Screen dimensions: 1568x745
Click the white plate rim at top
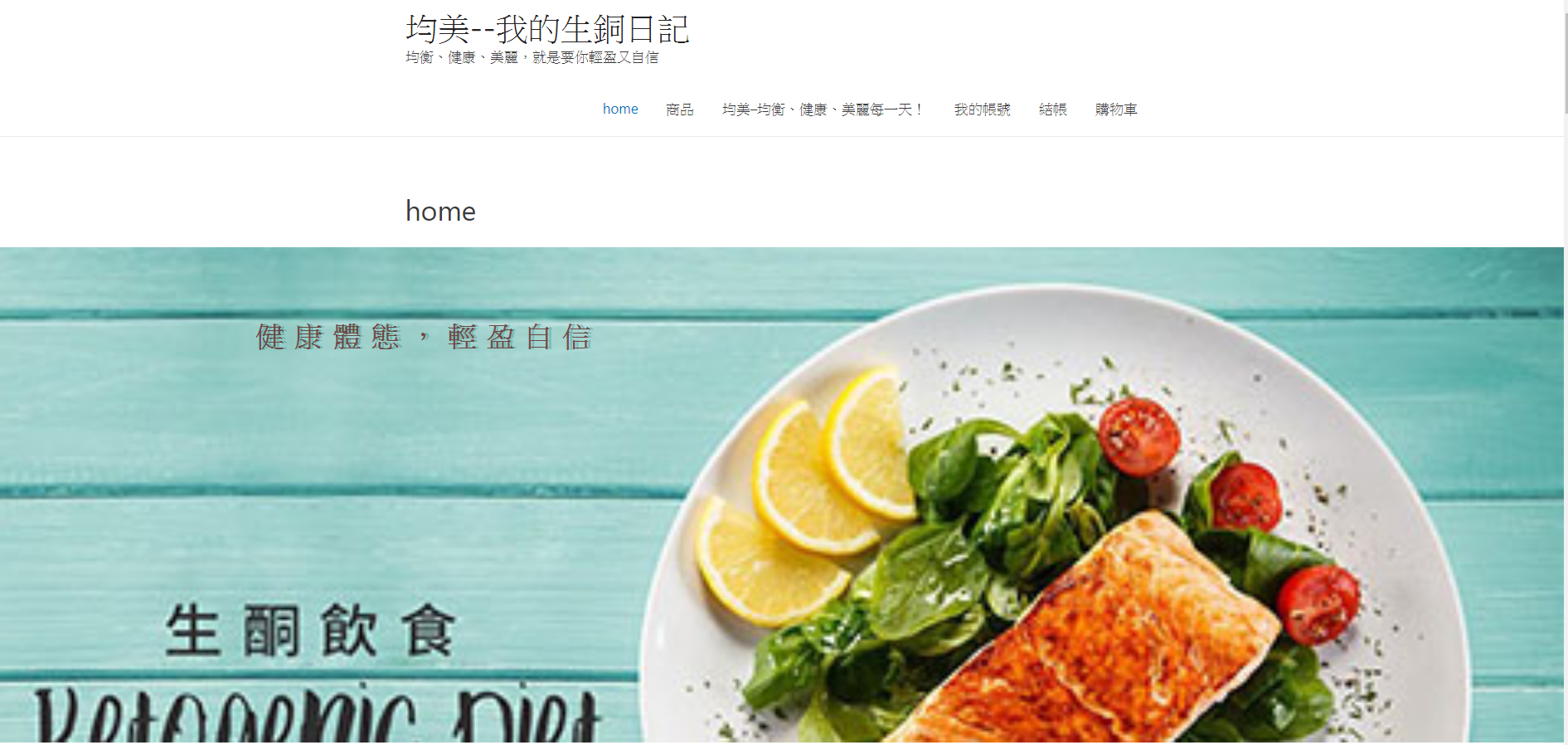point(1053,303)
